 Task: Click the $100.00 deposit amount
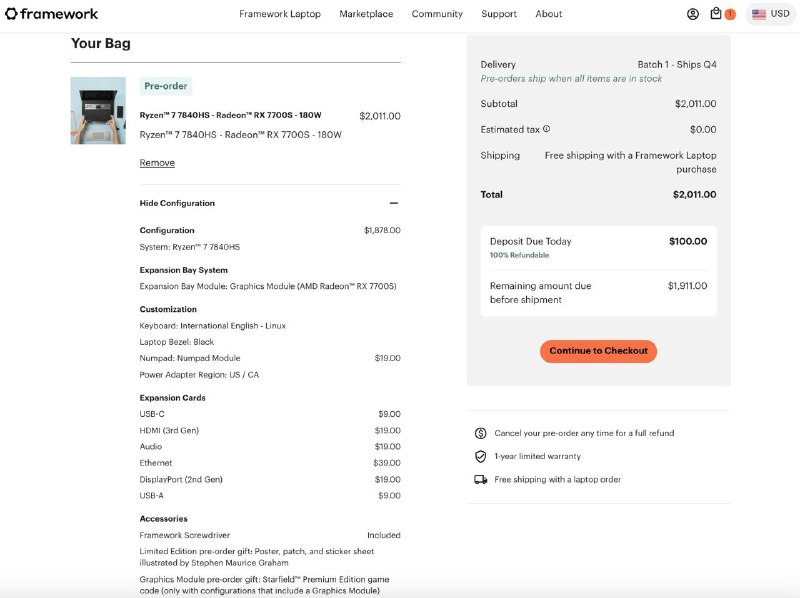(688, 241)
